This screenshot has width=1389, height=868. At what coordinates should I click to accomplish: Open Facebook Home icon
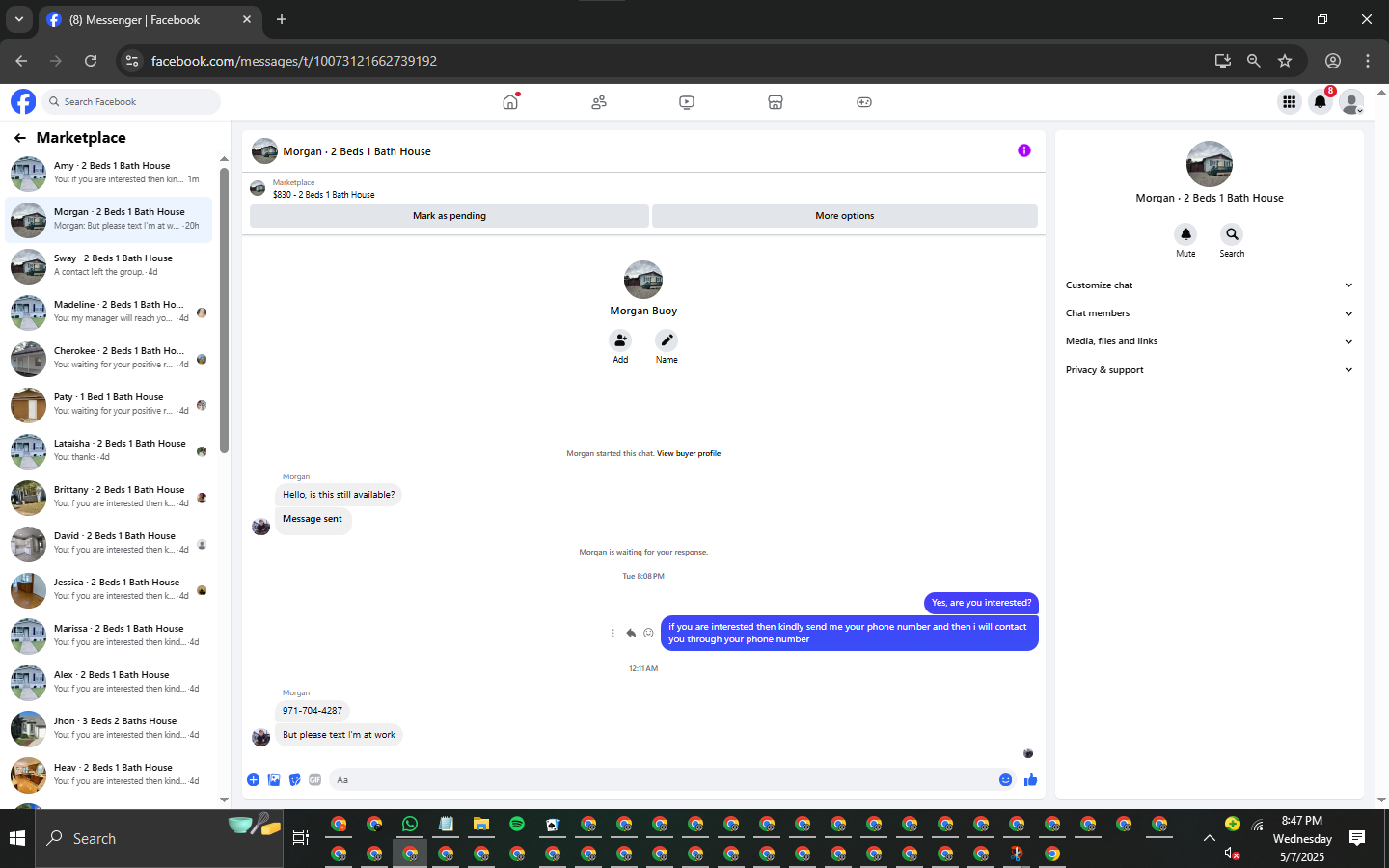(510, 101)
